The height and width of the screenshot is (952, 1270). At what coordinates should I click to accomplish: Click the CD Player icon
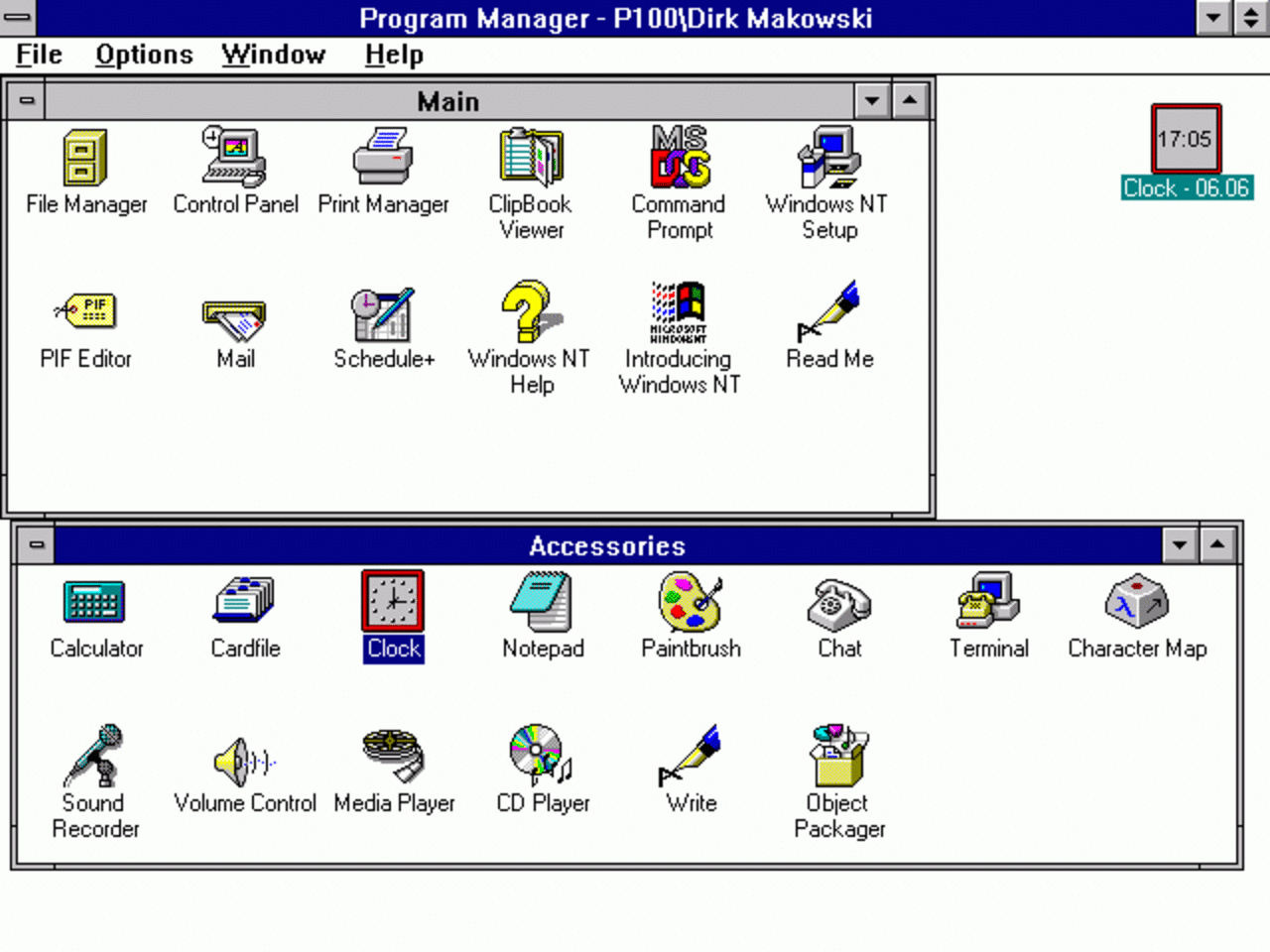[x=542, y=756]
